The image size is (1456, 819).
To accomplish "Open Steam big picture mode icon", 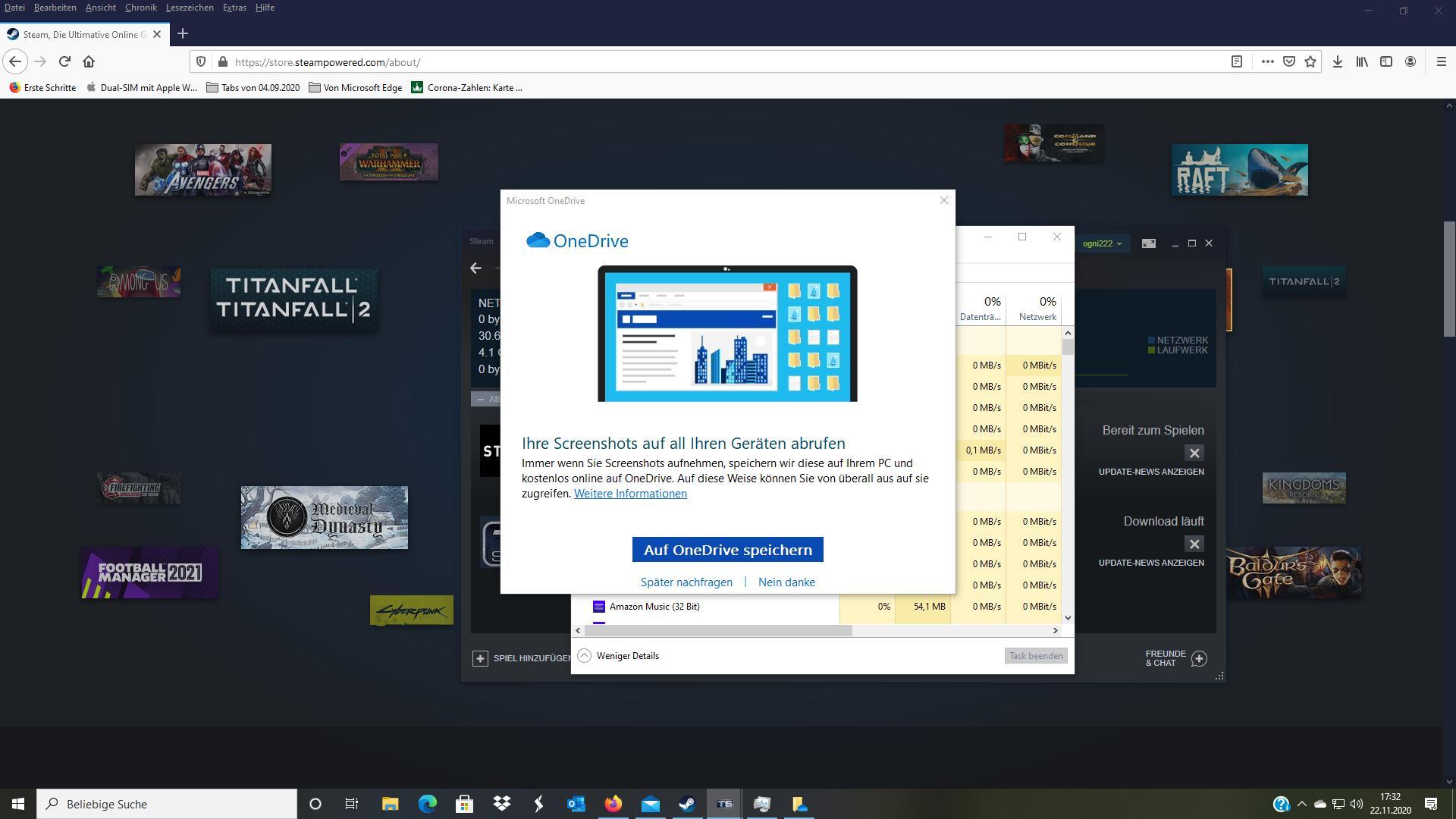I will (x=1149, y=243).
